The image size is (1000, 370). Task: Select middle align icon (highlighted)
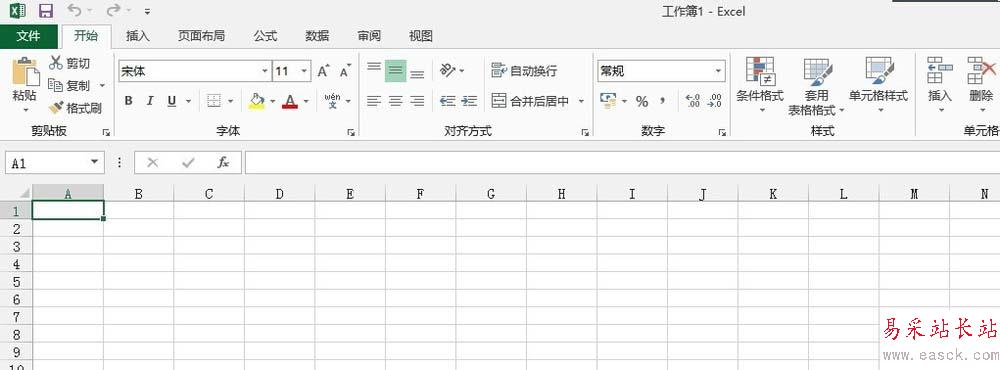tap(395, 70)
